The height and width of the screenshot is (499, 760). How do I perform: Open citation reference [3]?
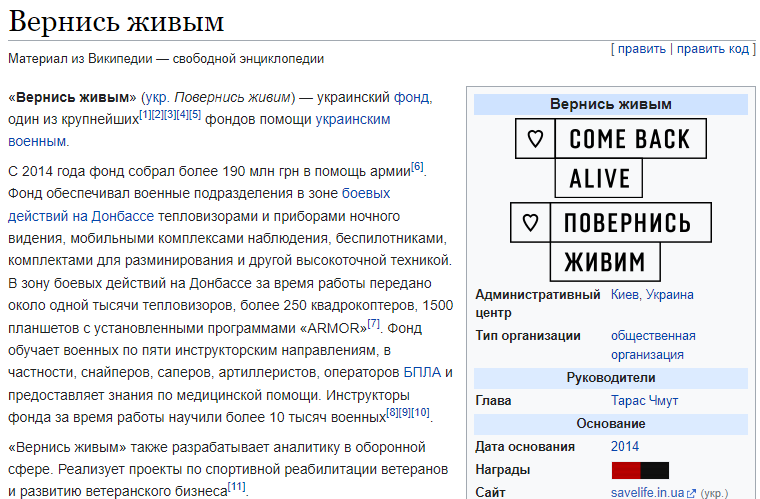[x=170, y=114]
